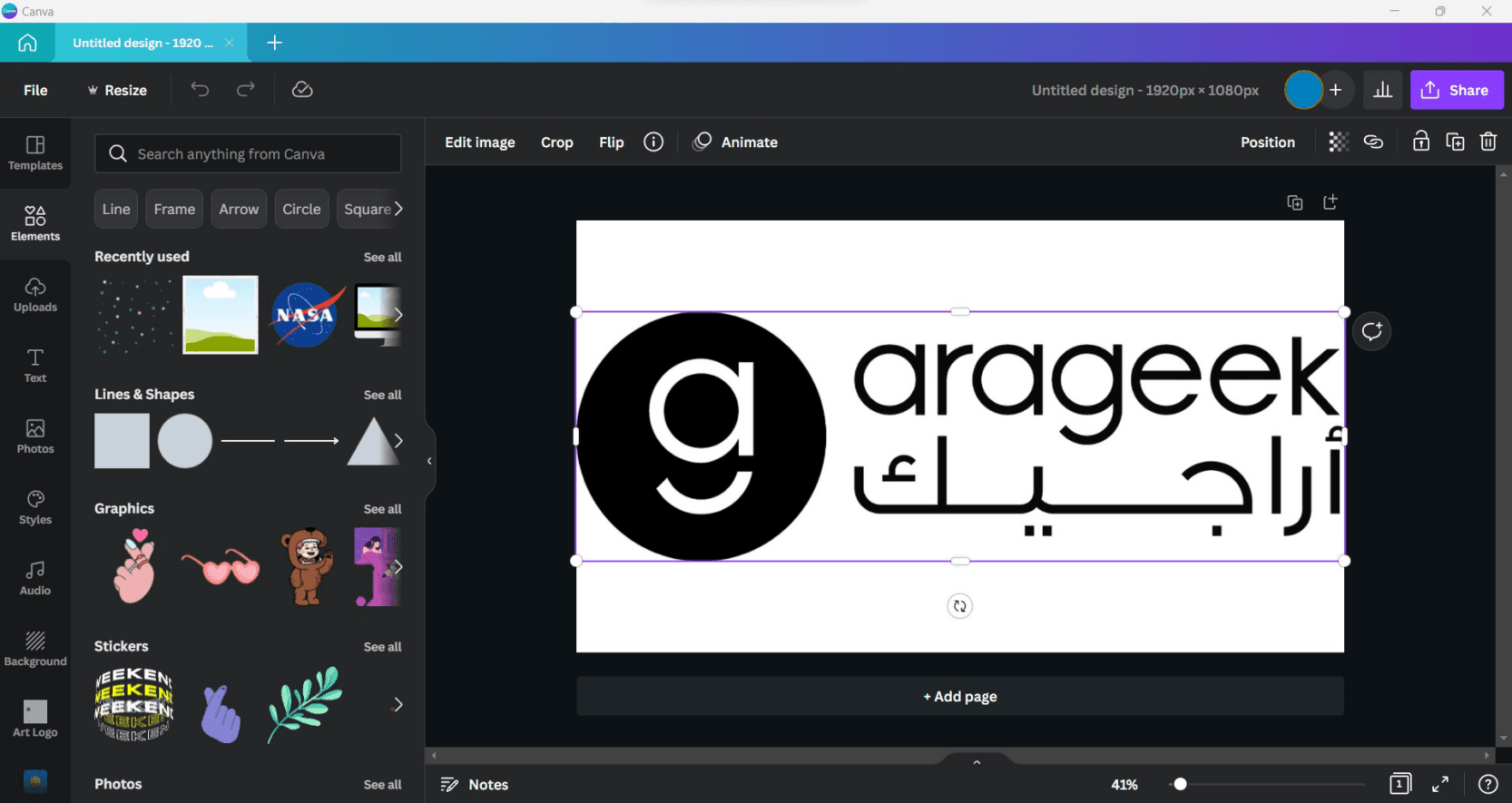Image resolution: width=1512 pixels, height=803 pixels.
Task: Open the Audio sidebar tab
Action: coord(35,578)
